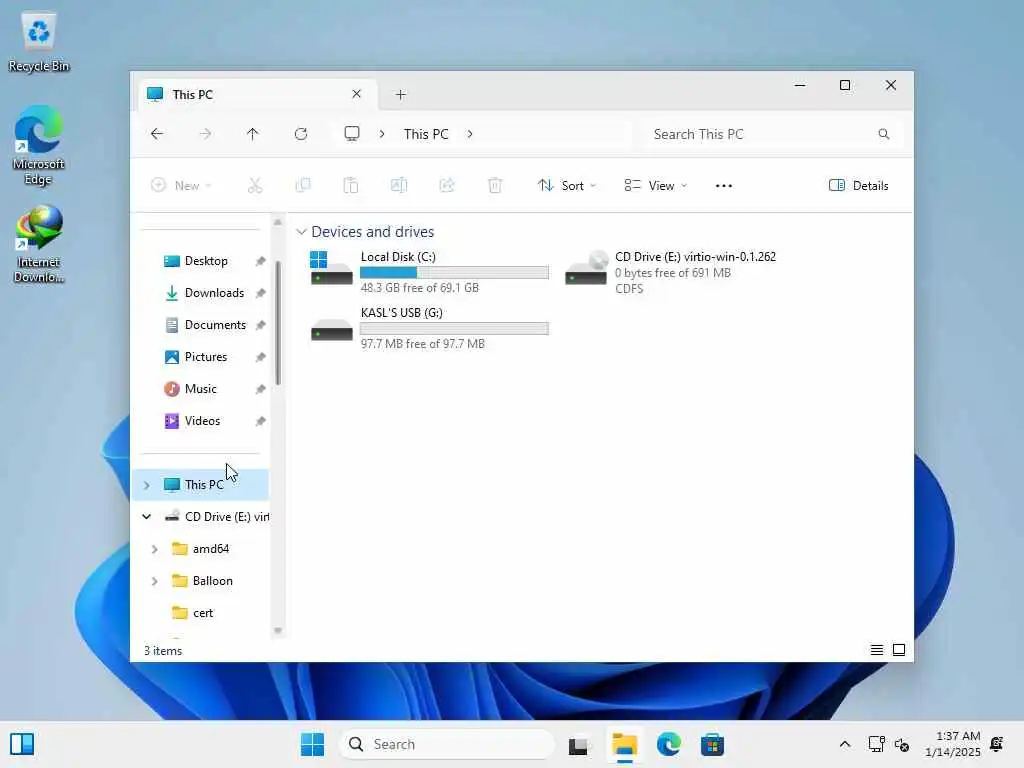
Task: Select KASL'S USB (G:) drive
Action: (429, 328)
